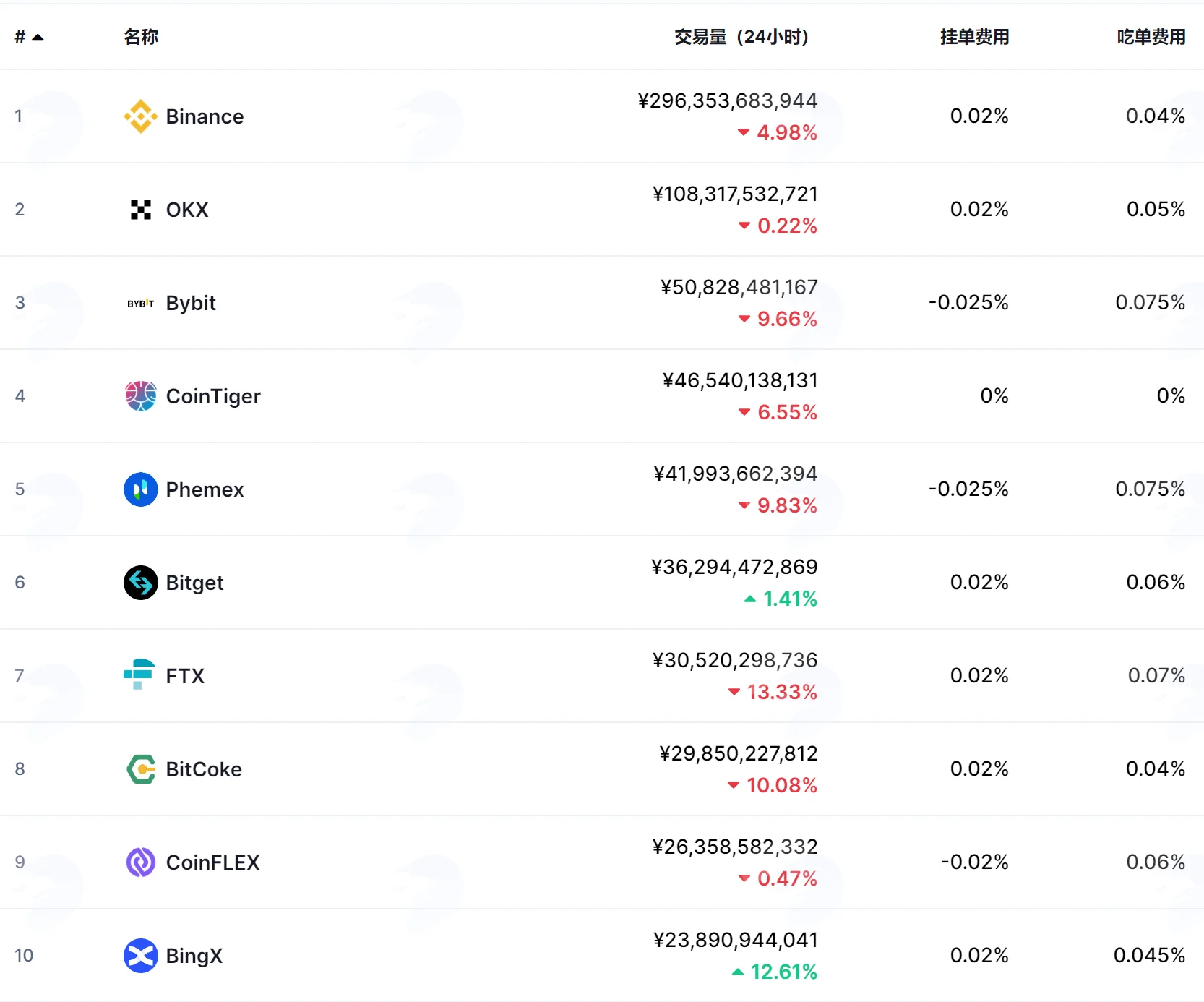Click the BingX logo icon
1204x1002 pixels.
141,956
